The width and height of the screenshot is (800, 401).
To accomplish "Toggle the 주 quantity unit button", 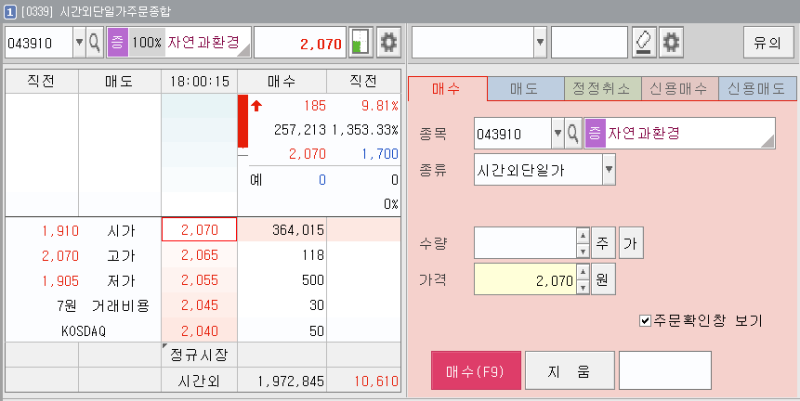I will [x=603, y=243].
